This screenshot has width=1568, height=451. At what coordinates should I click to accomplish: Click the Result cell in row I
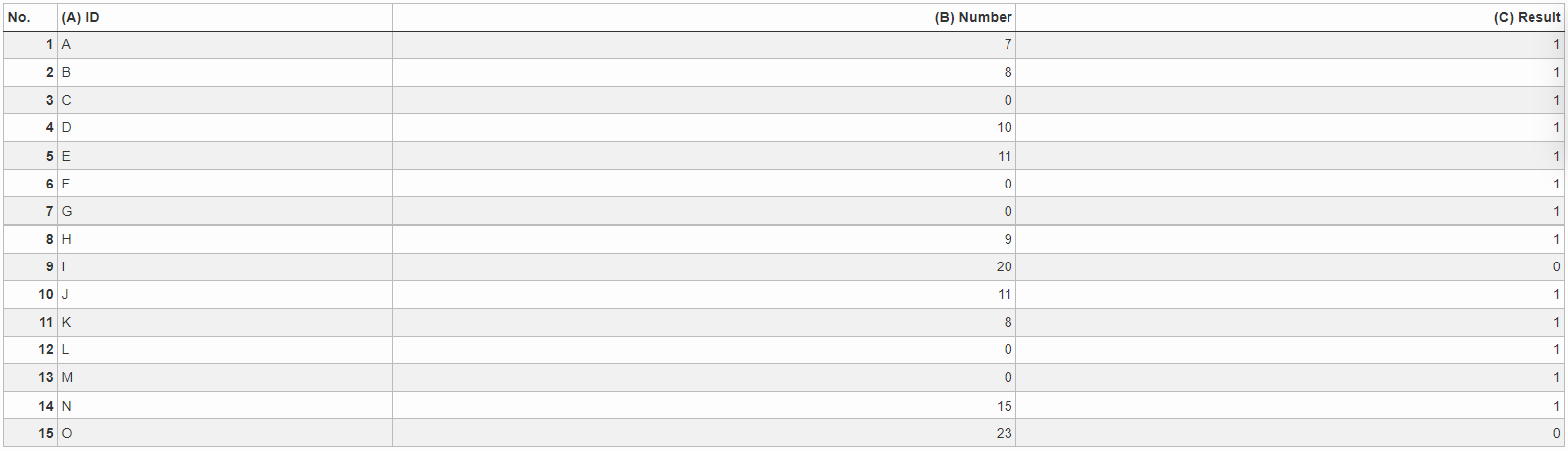[x=1290, y=266]
